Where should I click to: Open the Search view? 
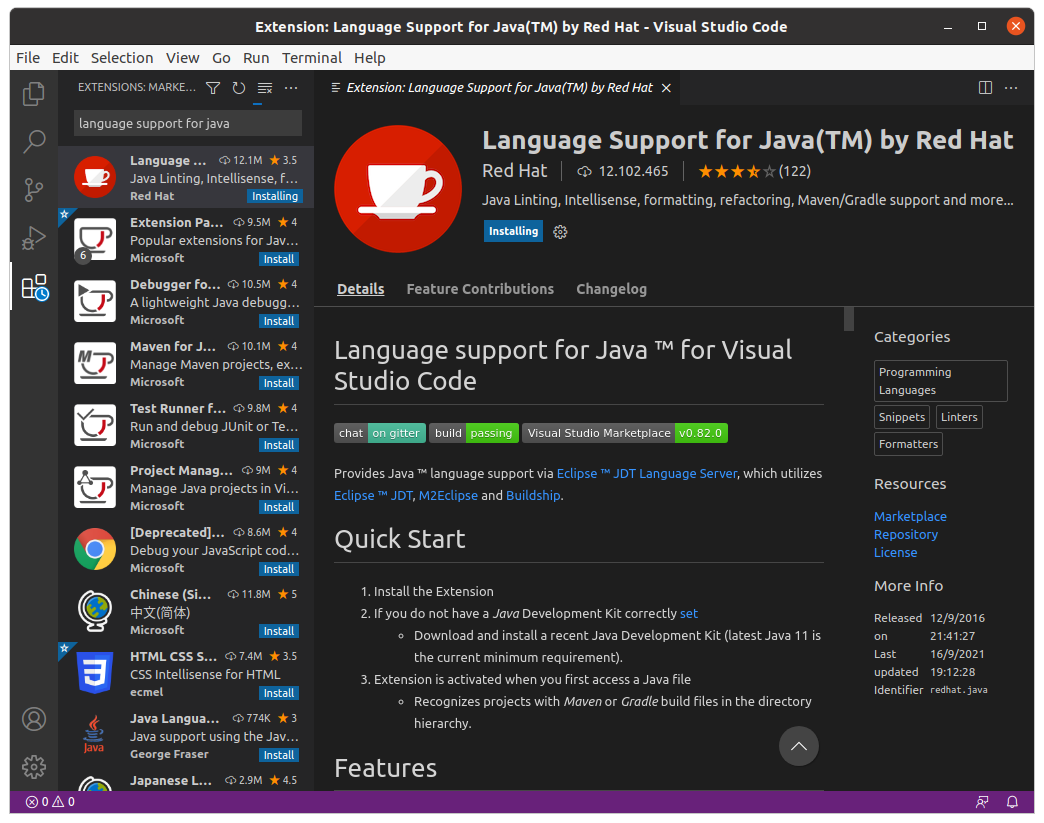(x=33, y=141)
